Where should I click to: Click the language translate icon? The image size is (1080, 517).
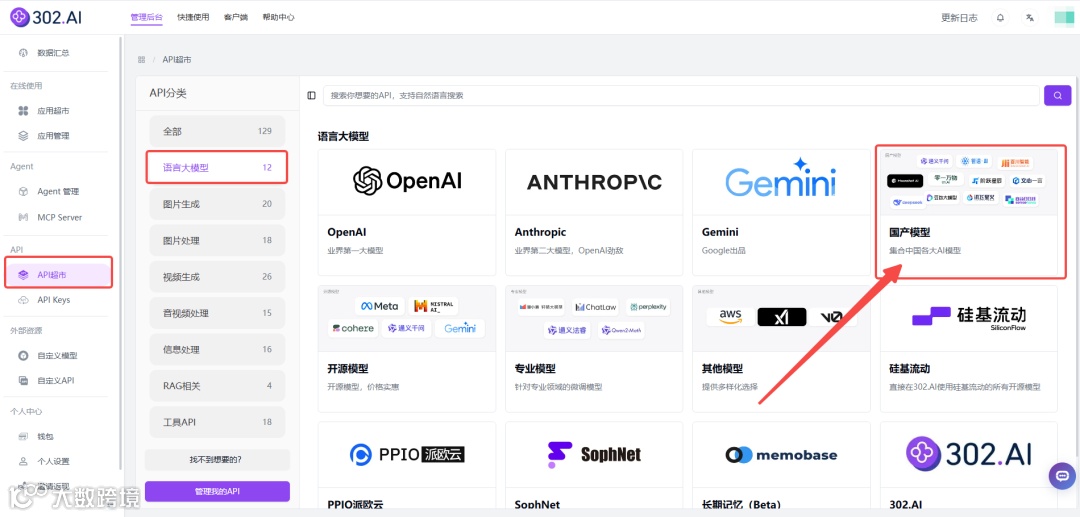coord(1030,18)
